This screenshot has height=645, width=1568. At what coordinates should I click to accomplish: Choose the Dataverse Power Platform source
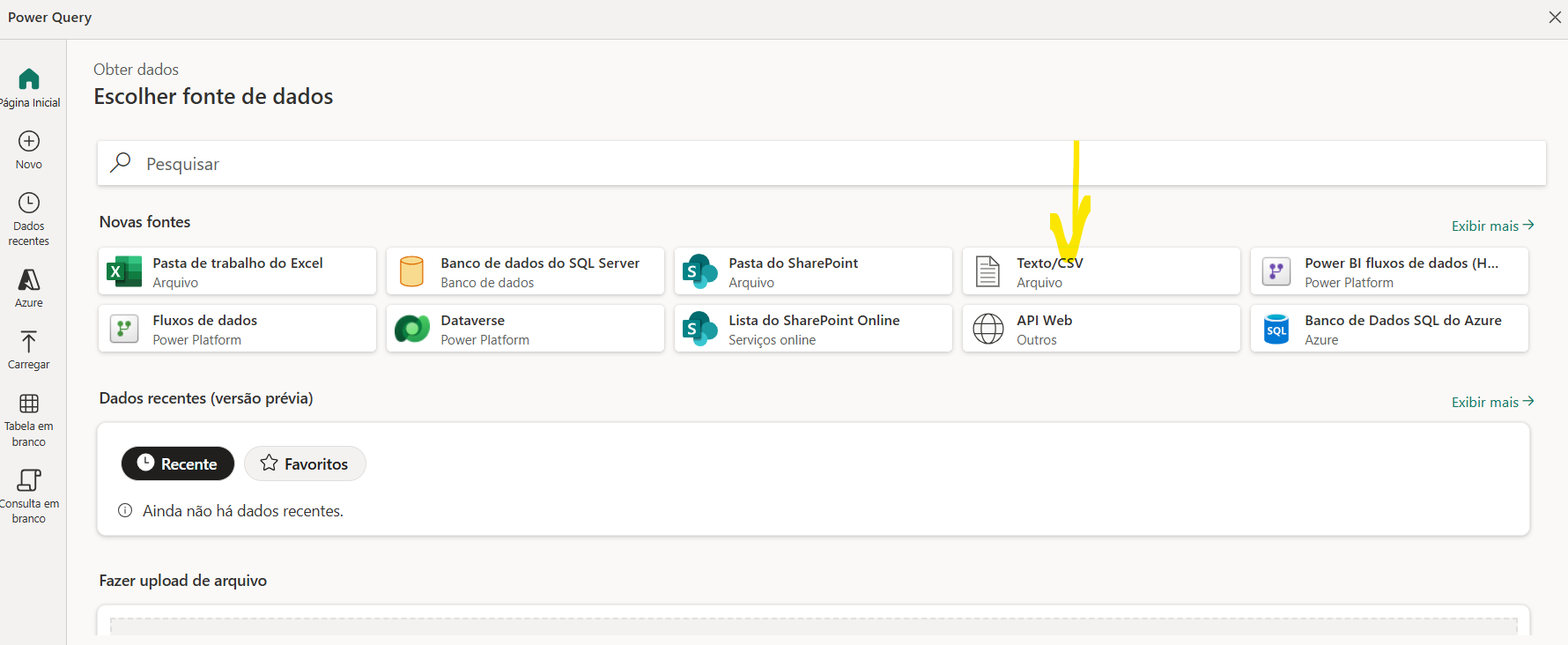tap(525, 329)
